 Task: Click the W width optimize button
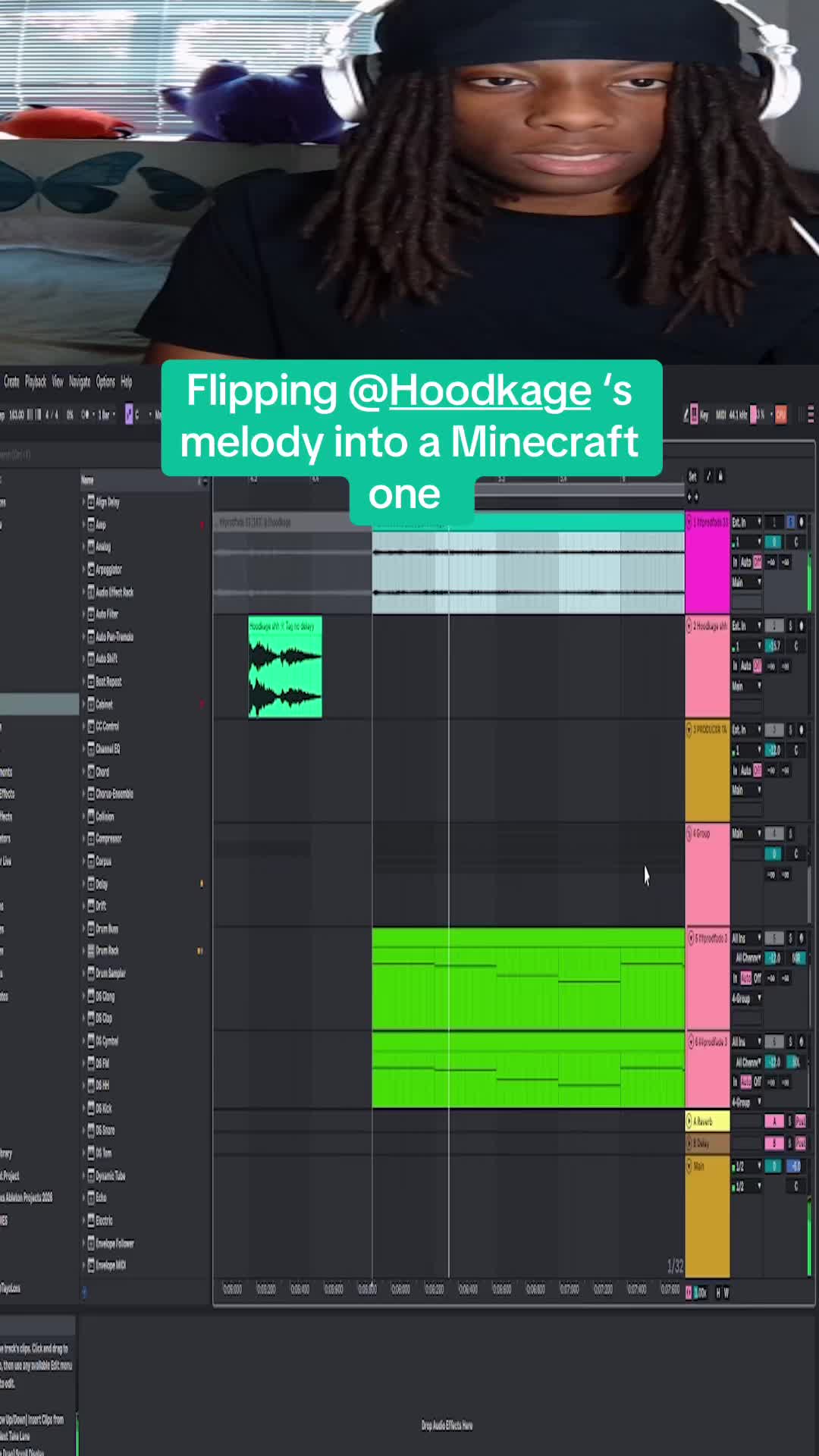[726, 1293]
